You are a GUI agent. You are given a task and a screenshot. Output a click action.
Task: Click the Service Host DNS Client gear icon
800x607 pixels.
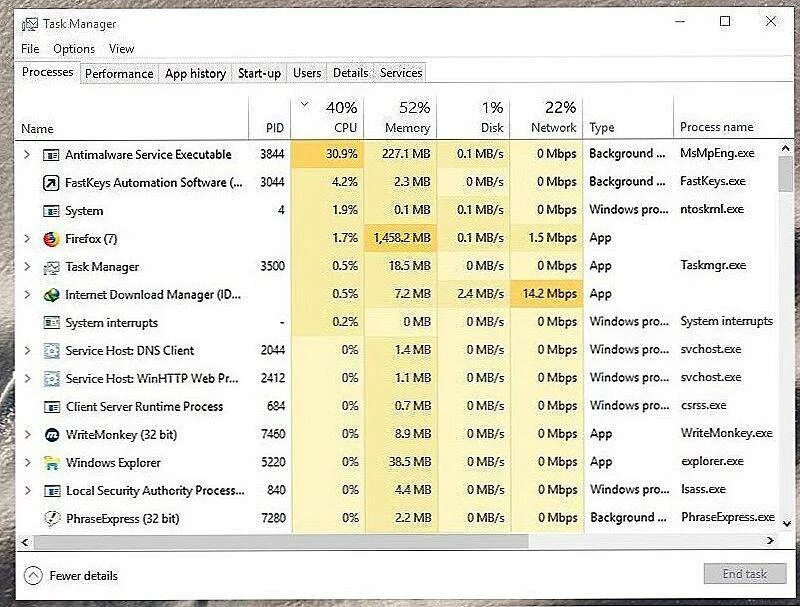point(51,350)
